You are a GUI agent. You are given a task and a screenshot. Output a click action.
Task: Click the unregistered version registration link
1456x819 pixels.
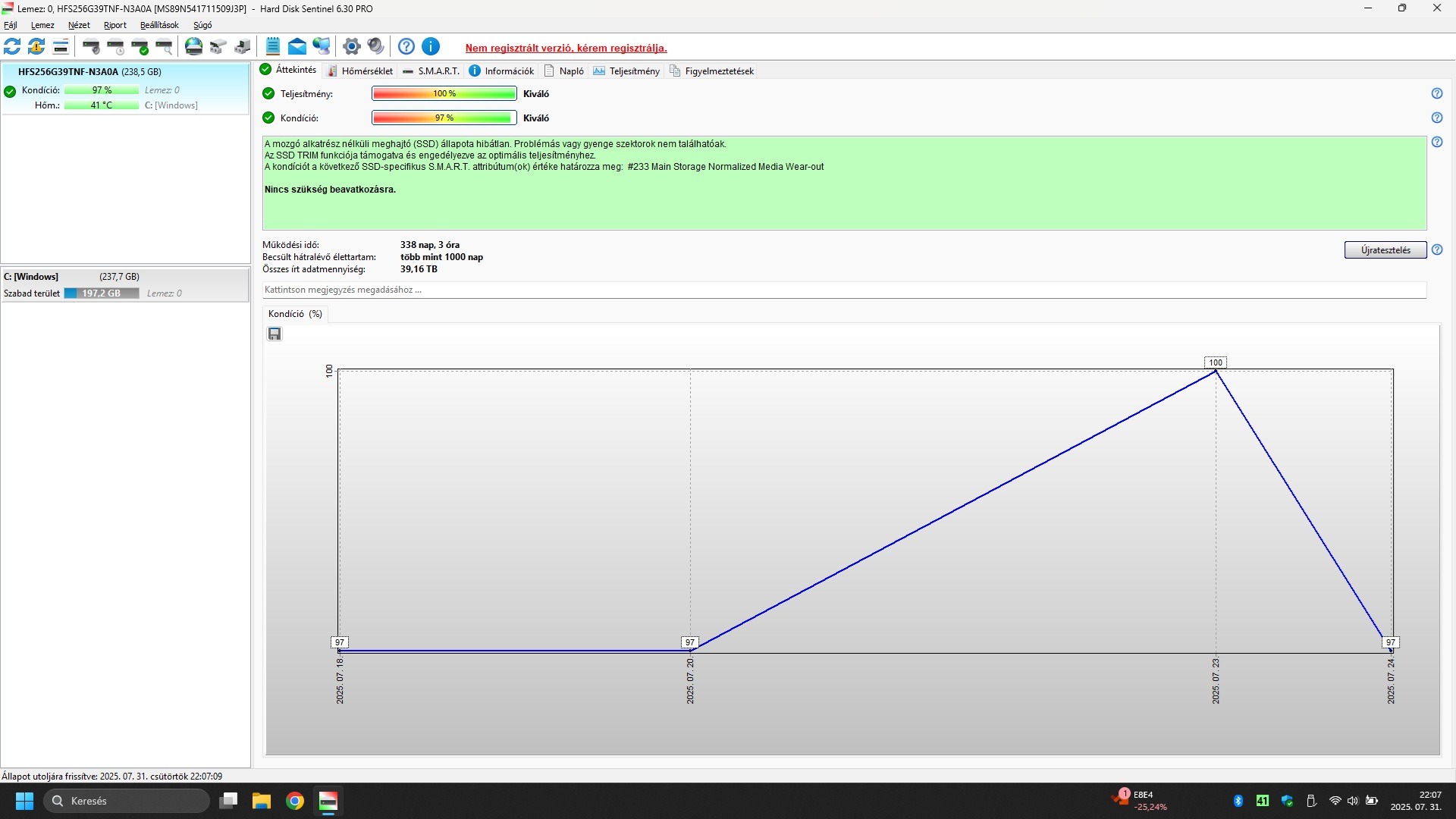click(x=566, y=48)
